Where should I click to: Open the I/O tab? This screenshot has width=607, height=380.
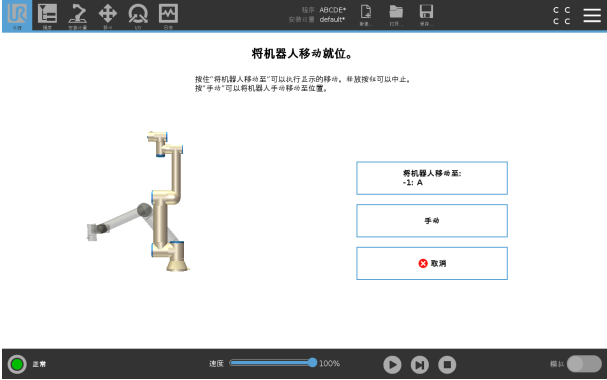point(138,15)
